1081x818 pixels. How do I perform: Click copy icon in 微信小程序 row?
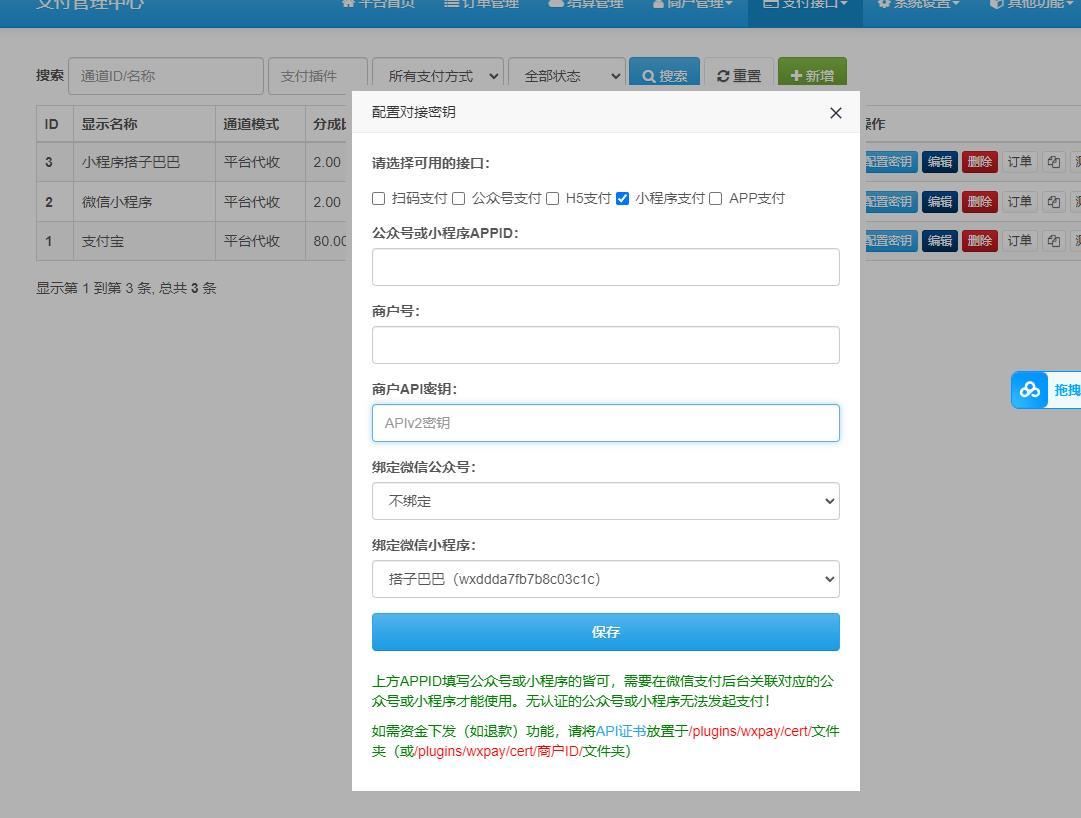pos(1053,201)
